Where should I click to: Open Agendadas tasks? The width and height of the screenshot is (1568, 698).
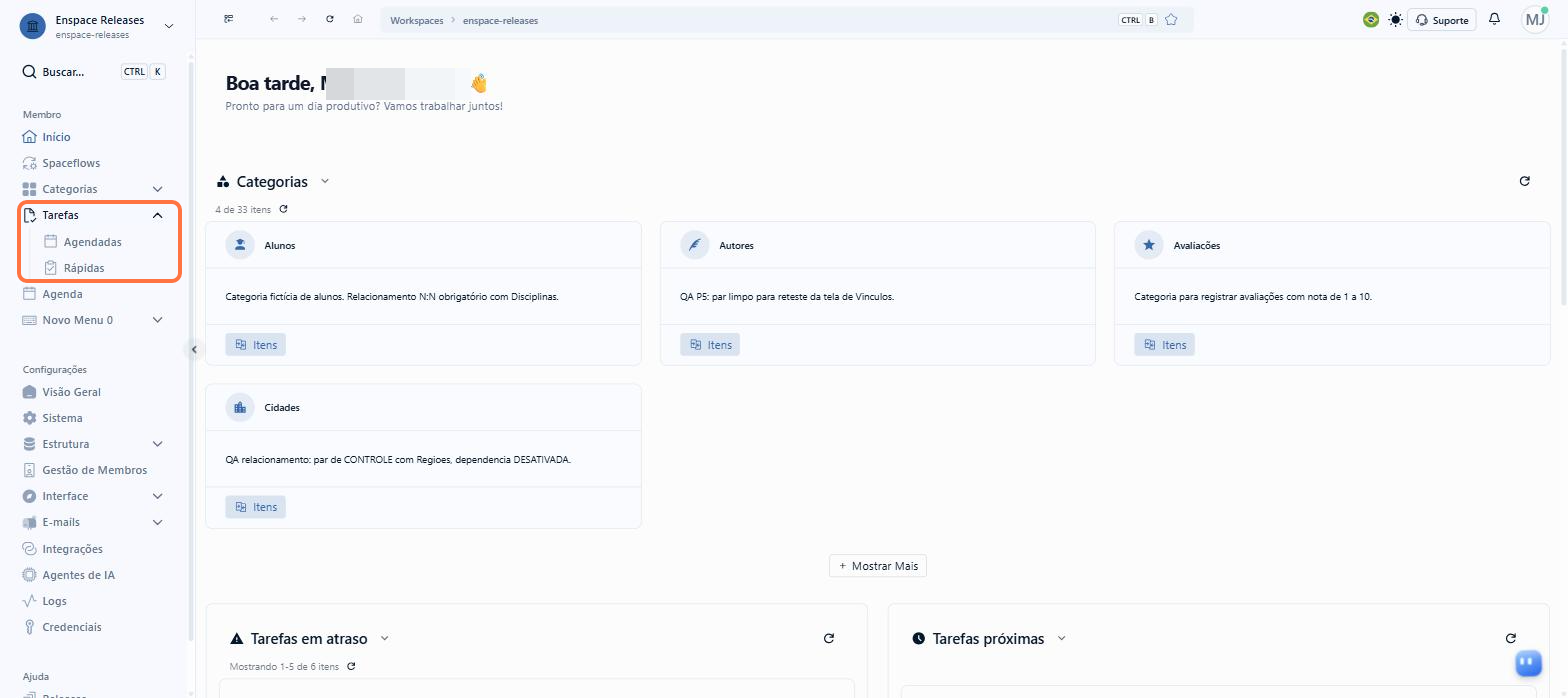pos(92,242)
